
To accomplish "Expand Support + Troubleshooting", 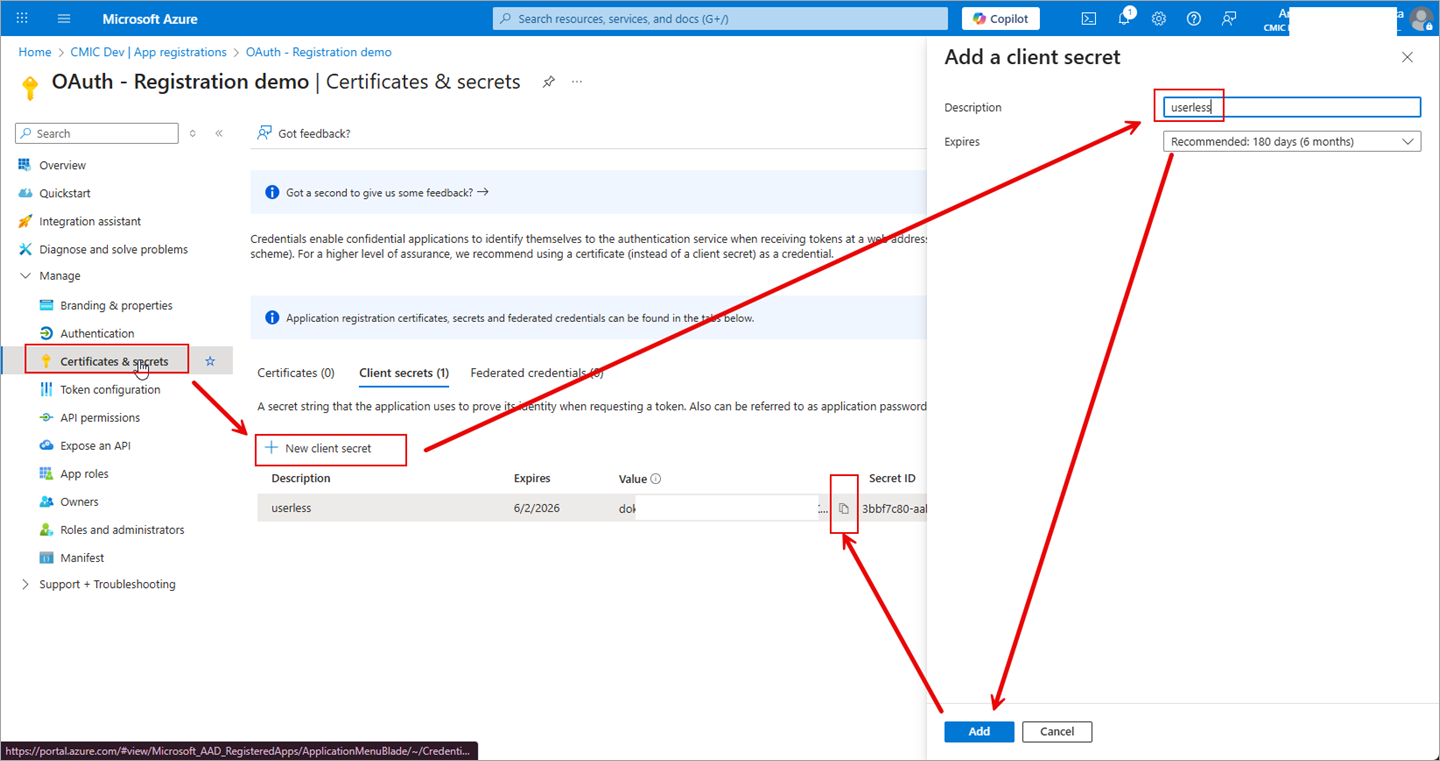I will pos(24,583).
